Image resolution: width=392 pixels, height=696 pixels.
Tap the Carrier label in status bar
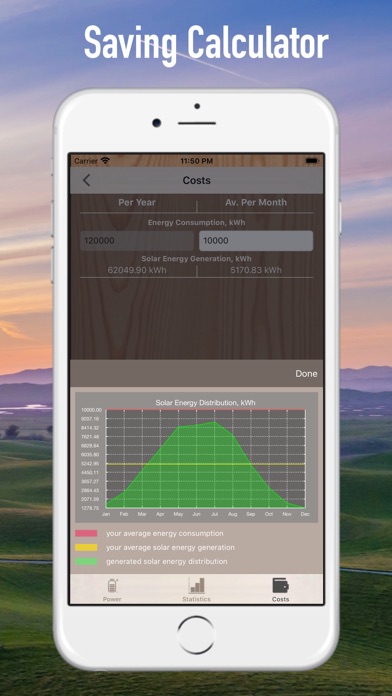tap(86, 161)
